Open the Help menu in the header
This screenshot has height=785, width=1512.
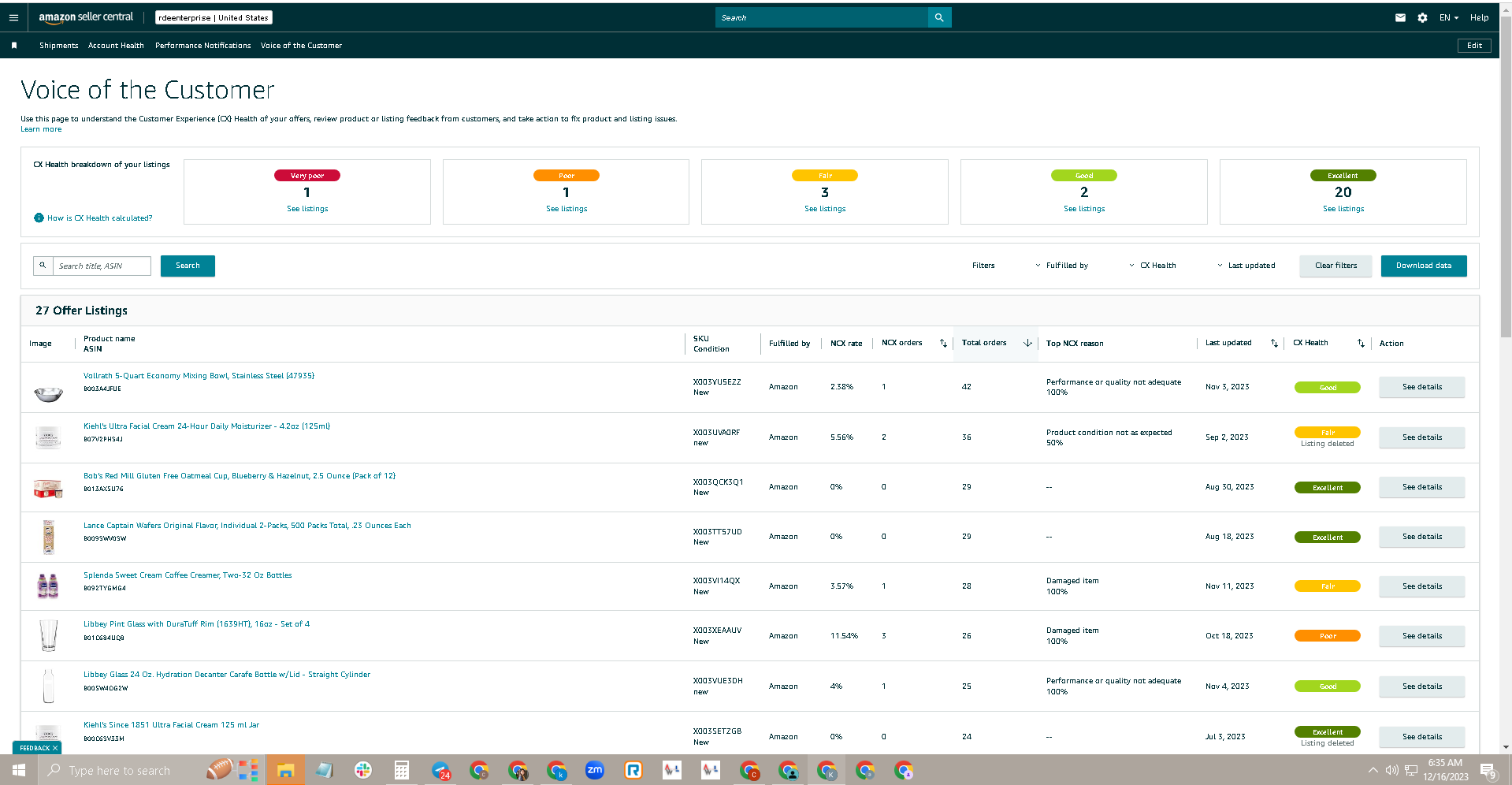(1479, 17)
